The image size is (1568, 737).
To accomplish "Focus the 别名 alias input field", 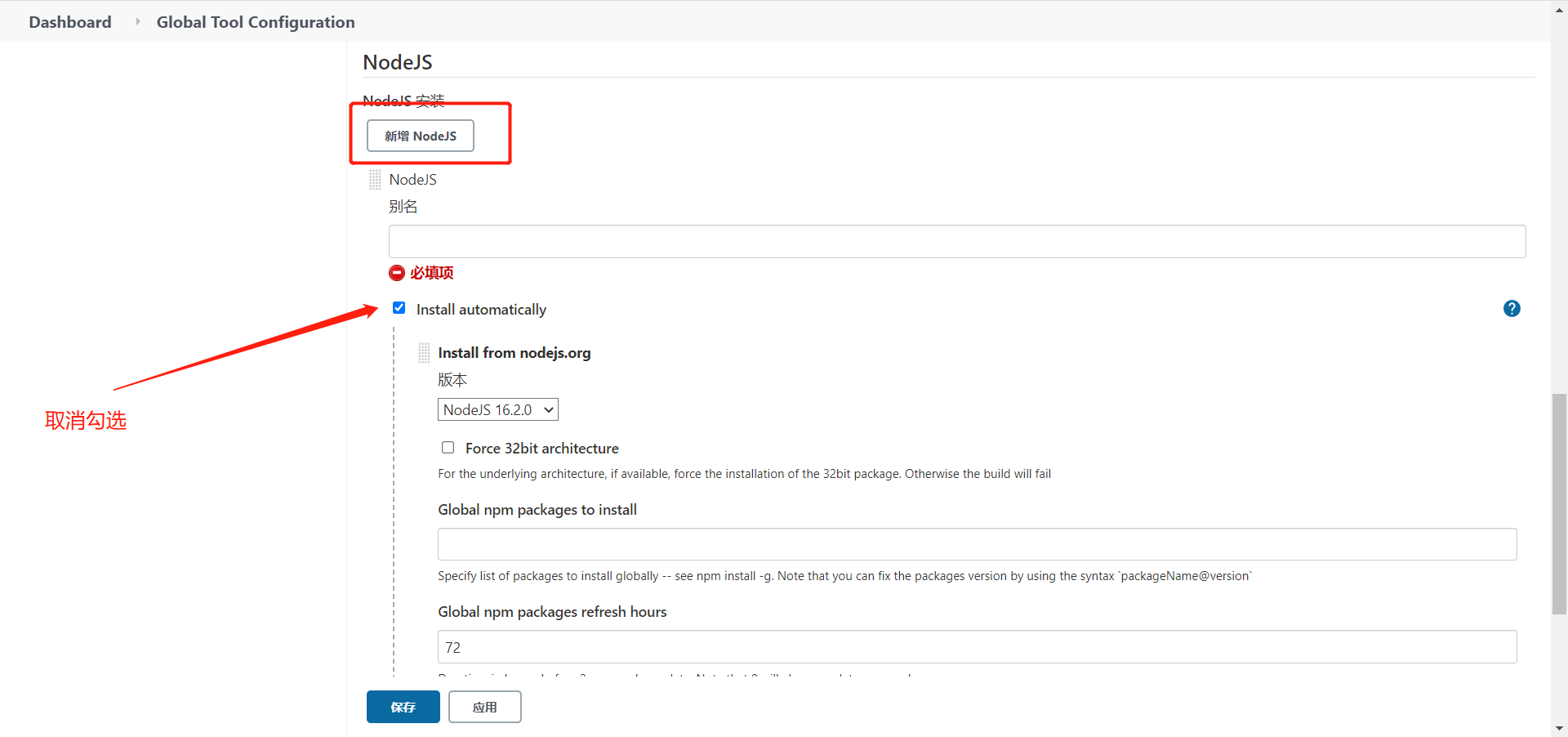I will tap(957, 242).
